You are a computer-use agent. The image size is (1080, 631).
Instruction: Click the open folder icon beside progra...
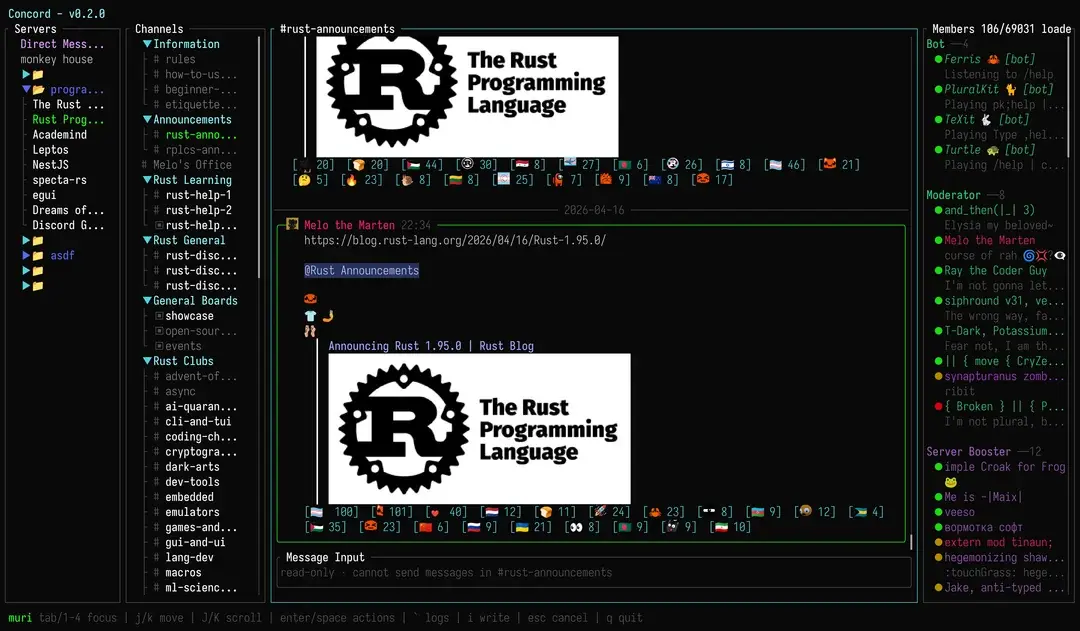[x=39, y=90]
